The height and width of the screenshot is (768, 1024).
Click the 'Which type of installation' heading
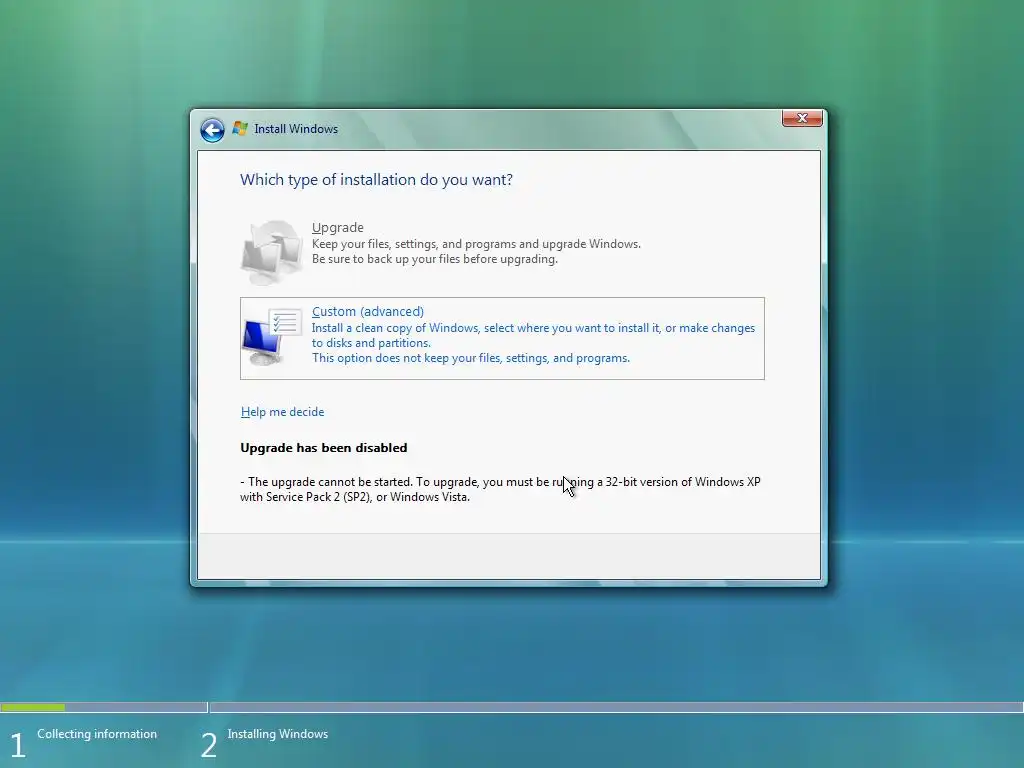click(x=376, y=180)
